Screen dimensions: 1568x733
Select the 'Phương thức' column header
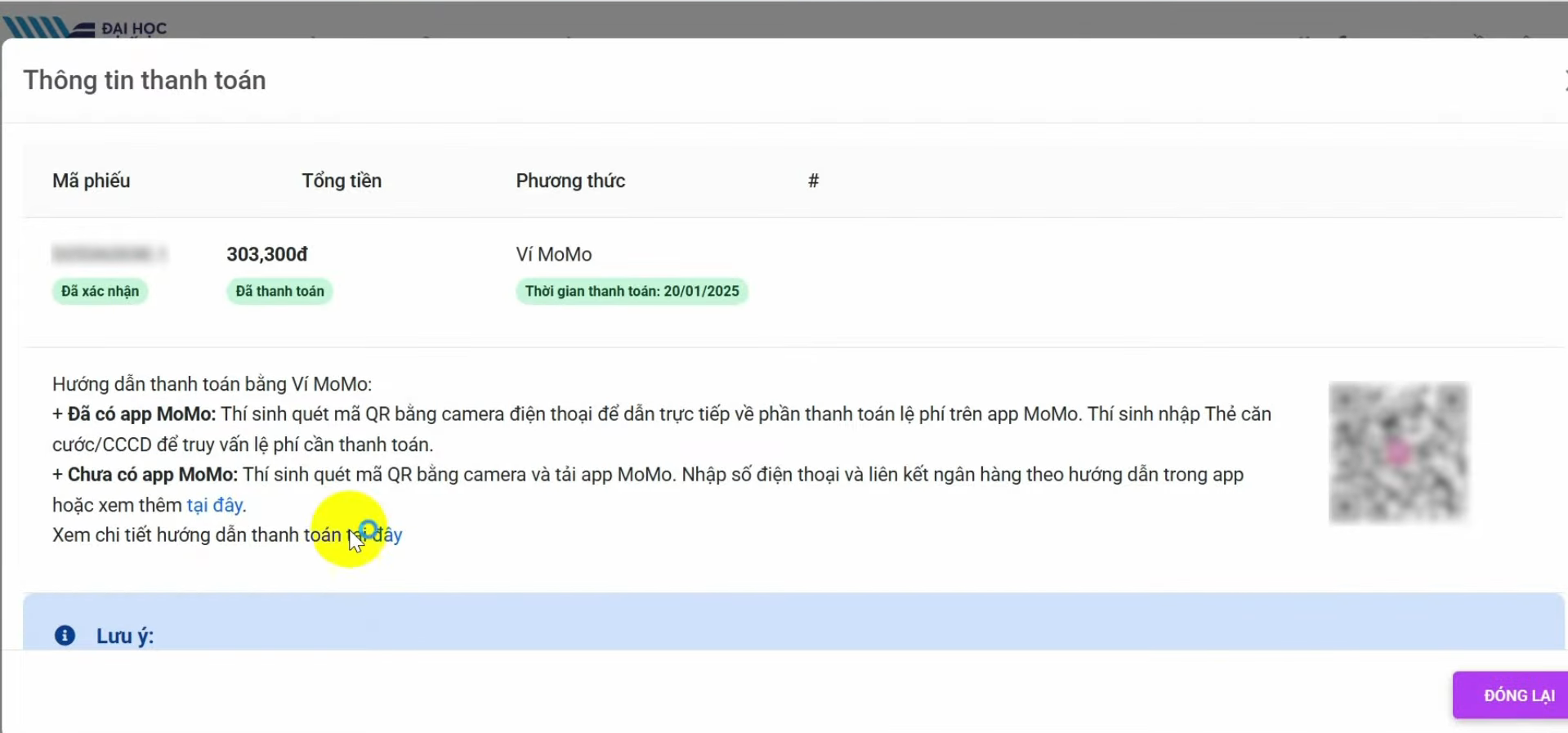click(570, 181)
